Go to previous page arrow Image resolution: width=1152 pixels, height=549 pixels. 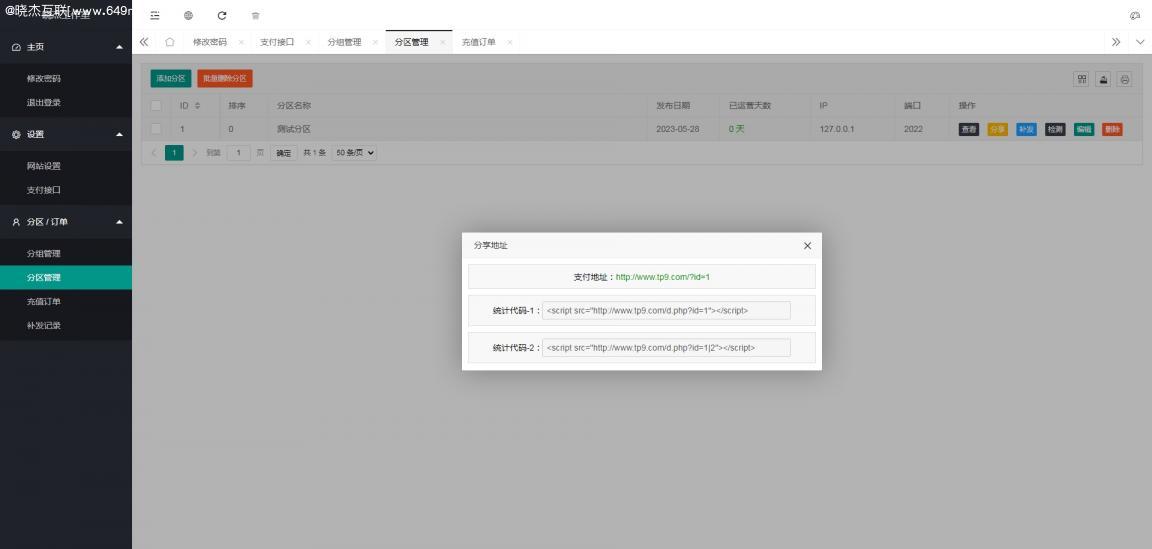click(154, 153)
